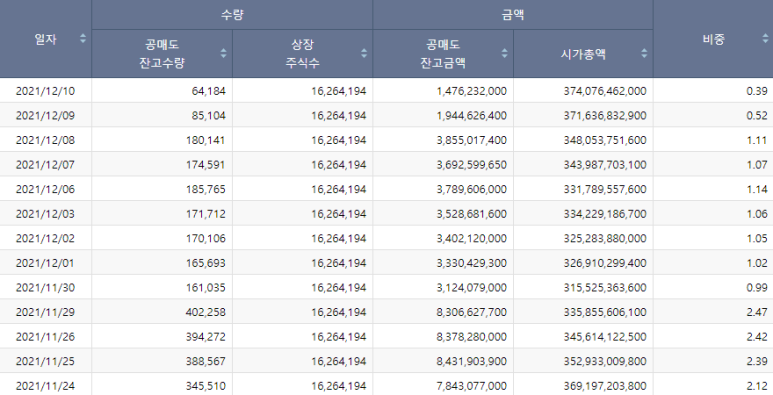The width and height of the screenshot is (773, 395).
Task: Sort by 일자 column sort arrows
Action: click(x=83, y=38)
